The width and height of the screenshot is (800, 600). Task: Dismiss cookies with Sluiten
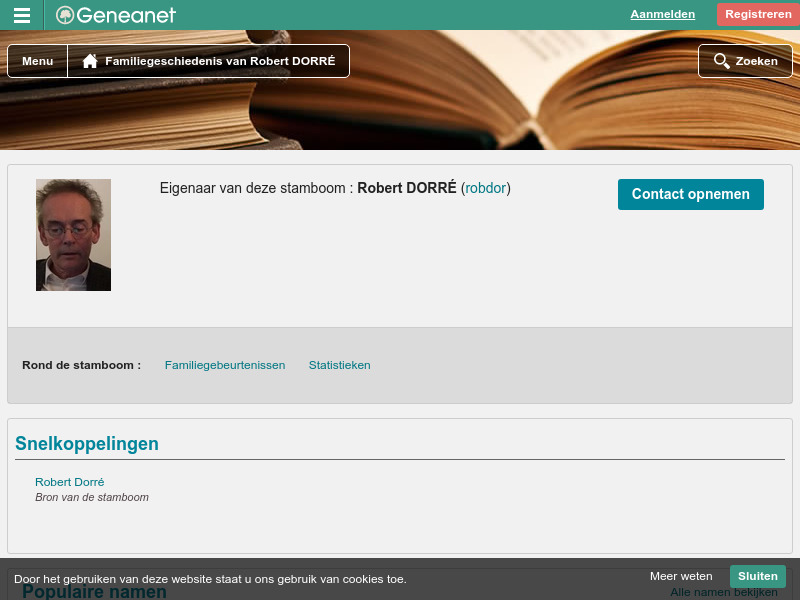(x=757, y=576)
